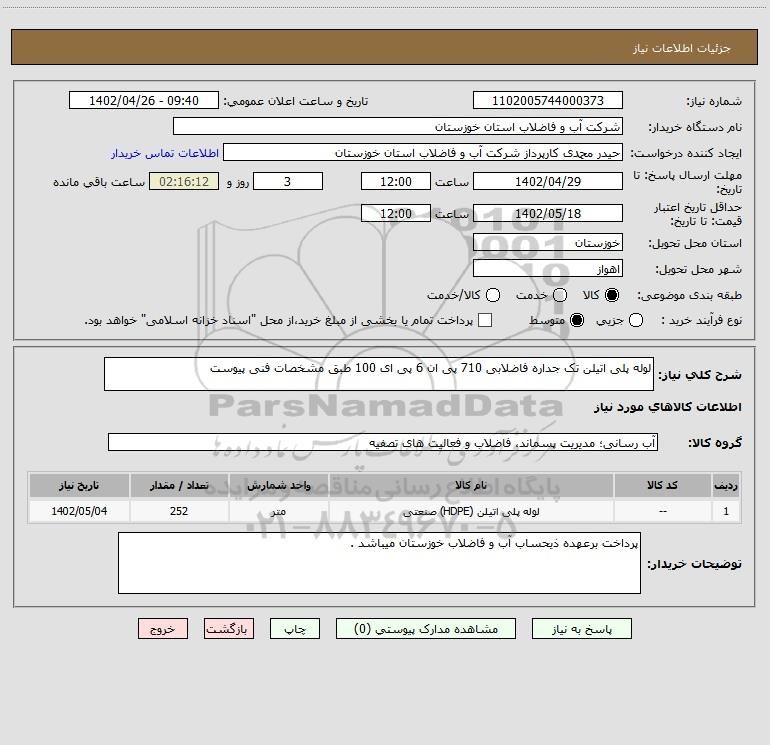
Task: Click the need date cell 1402/05/04
Action: tap(79, 511)
